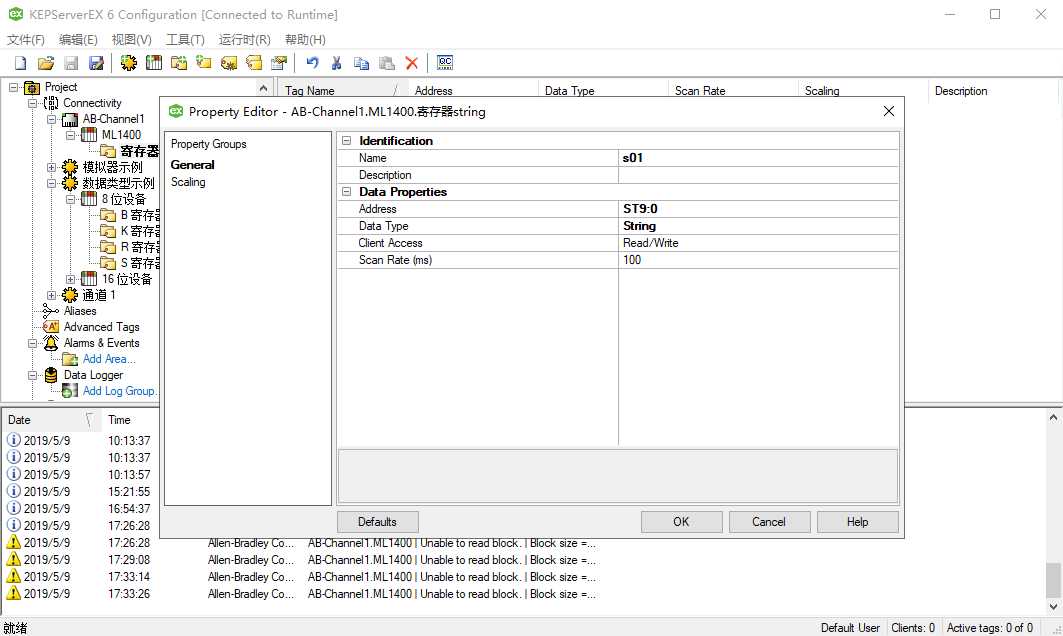Expand the 通道 1 channel node
This screenshot has height=636, width=1063.
tap(51, 296)
